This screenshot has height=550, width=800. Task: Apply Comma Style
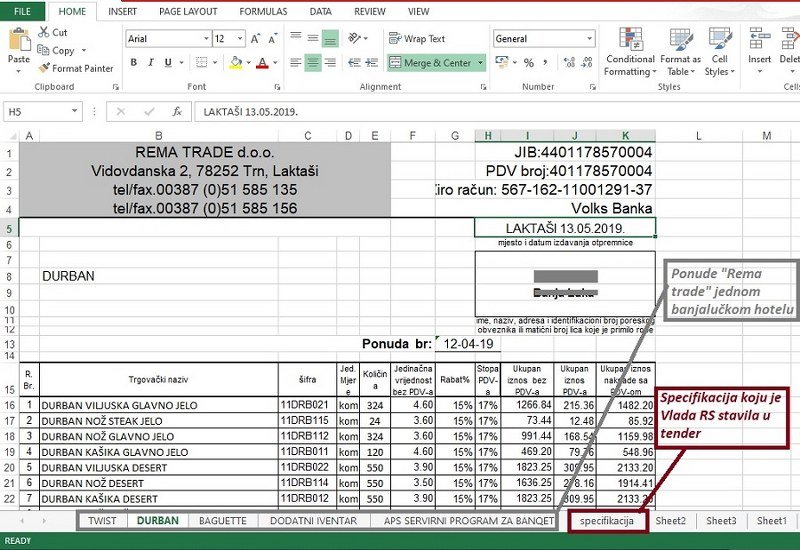coord(545,62)
